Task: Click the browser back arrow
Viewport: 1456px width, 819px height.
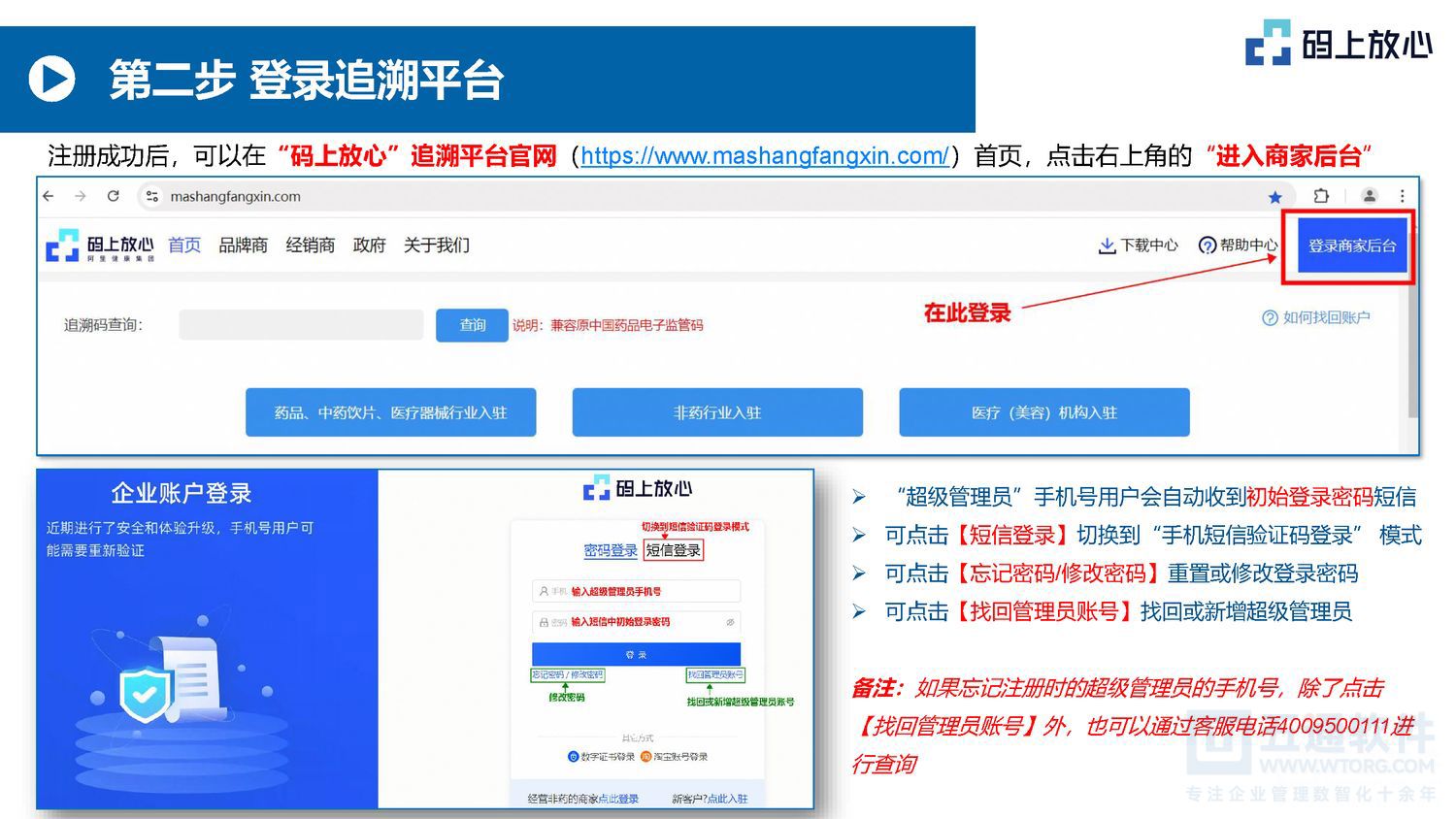Action: (x=49, y=196)
